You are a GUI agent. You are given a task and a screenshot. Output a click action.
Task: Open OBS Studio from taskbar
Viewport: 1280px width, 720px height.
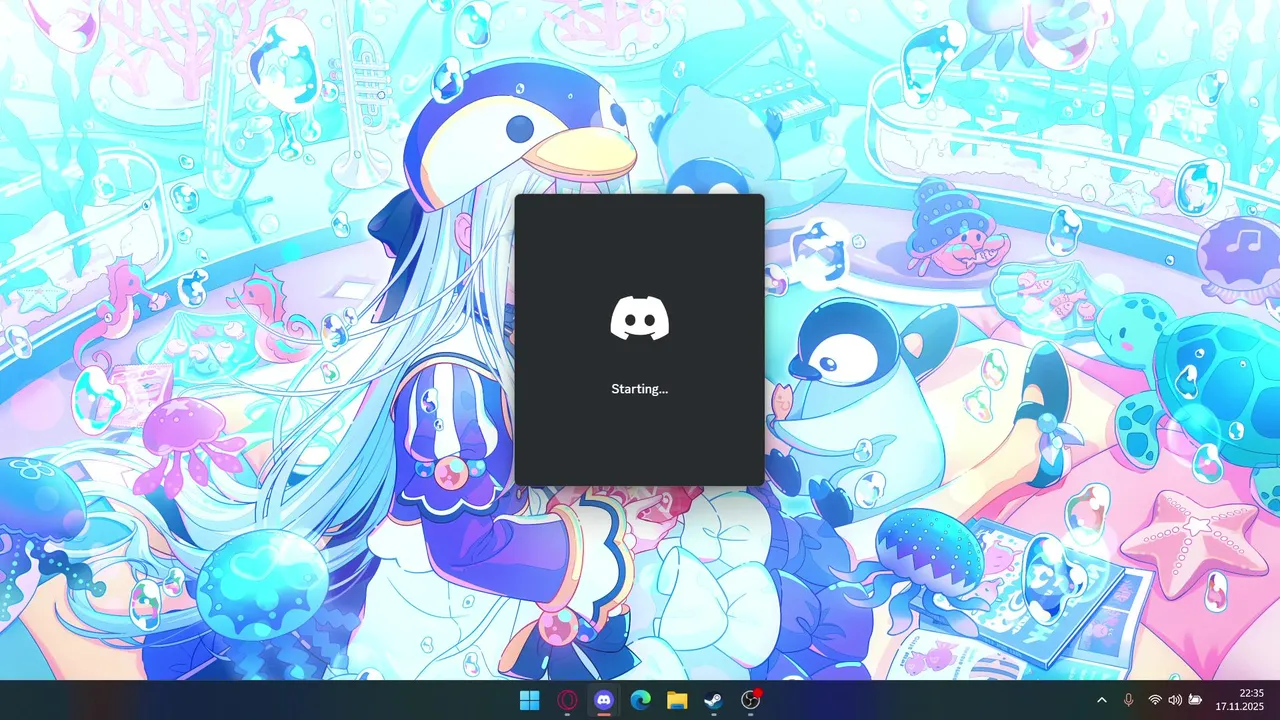pos(750,700)
